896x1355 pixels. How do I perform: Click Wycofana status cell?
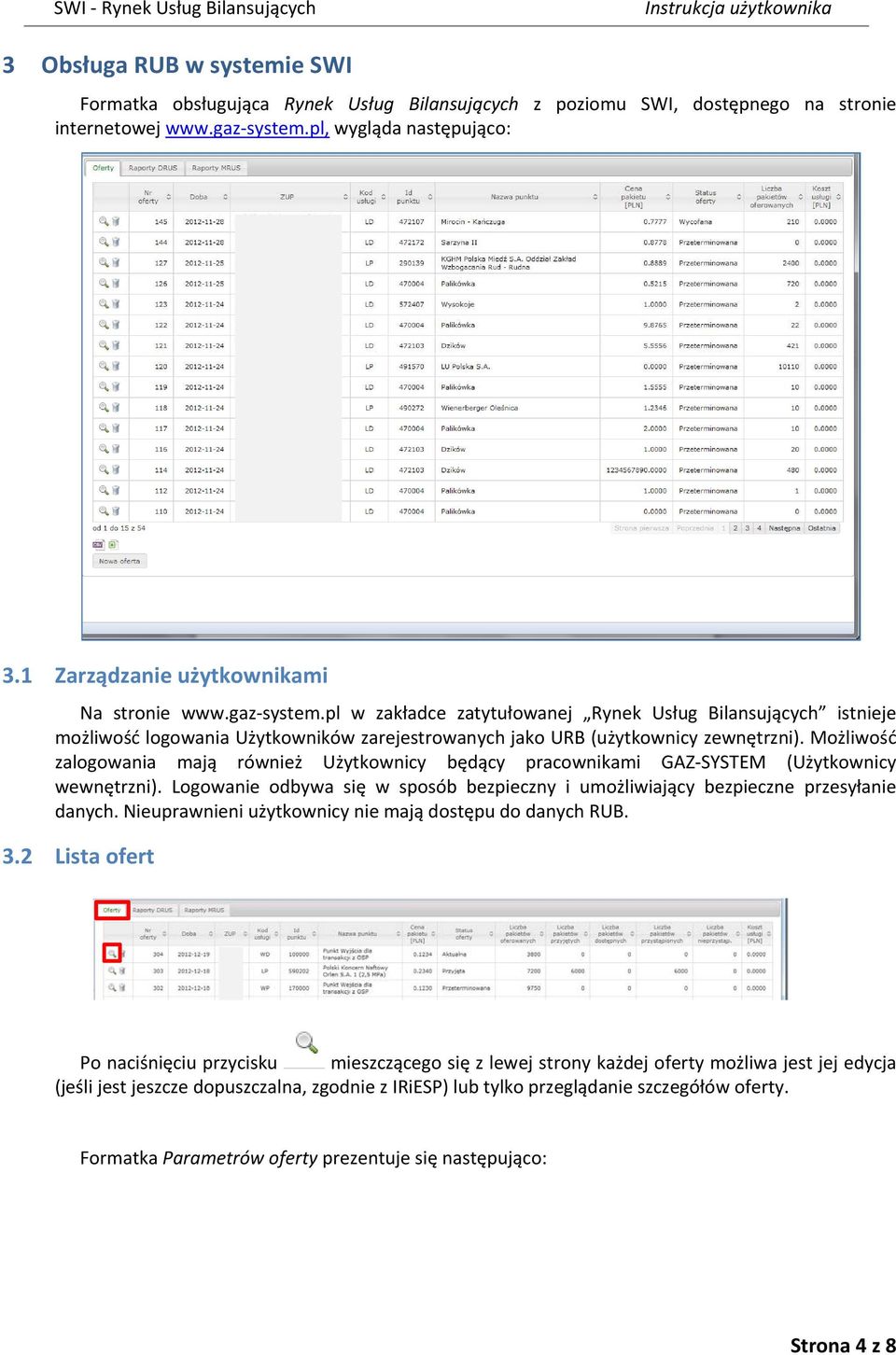(x=696, y=222)
